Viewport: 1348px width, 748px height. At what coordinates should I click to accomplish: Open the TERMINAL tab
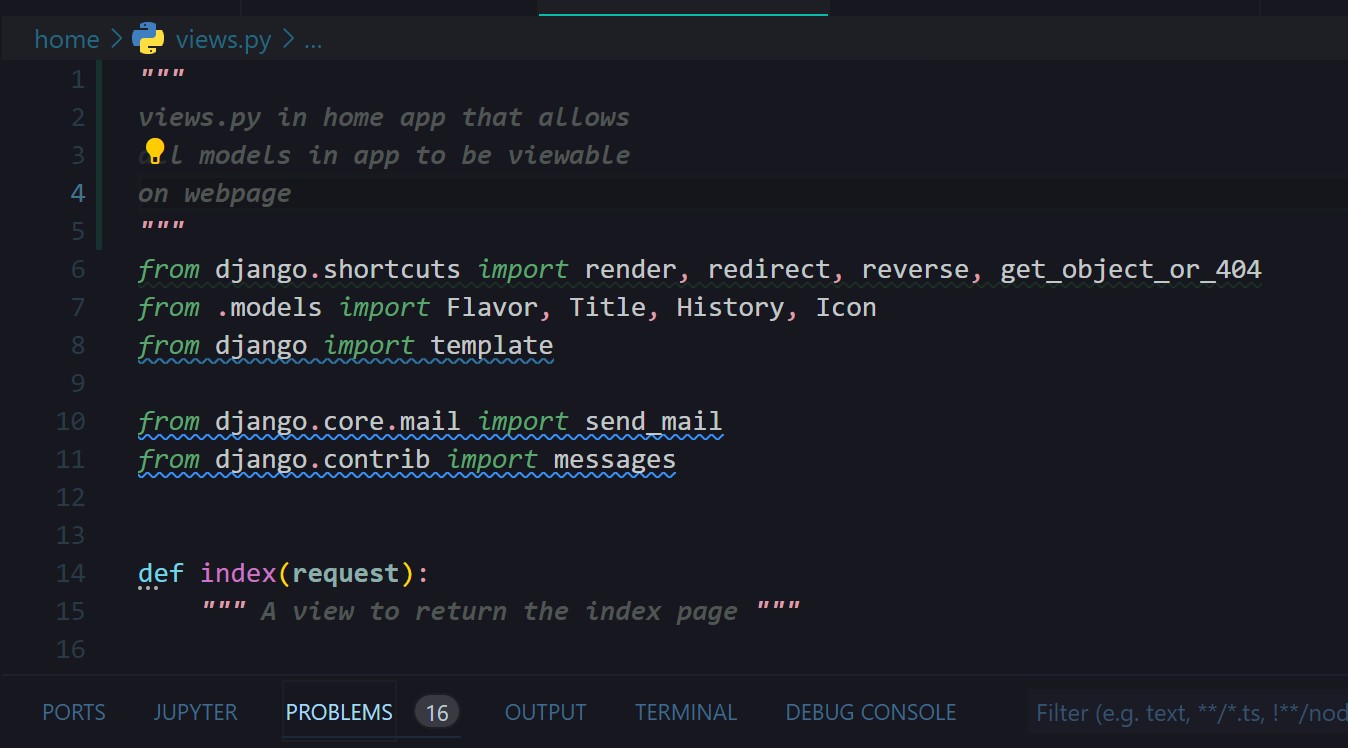686,712
